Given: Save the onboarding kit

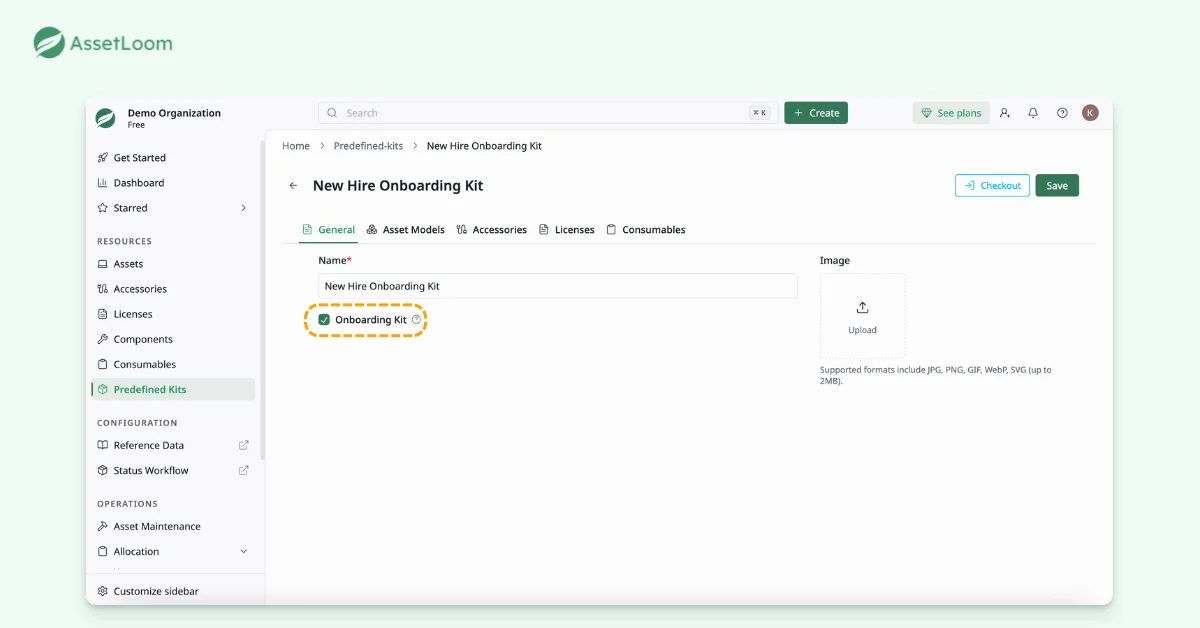Looking at the screenshot, I should point(1057,186).
